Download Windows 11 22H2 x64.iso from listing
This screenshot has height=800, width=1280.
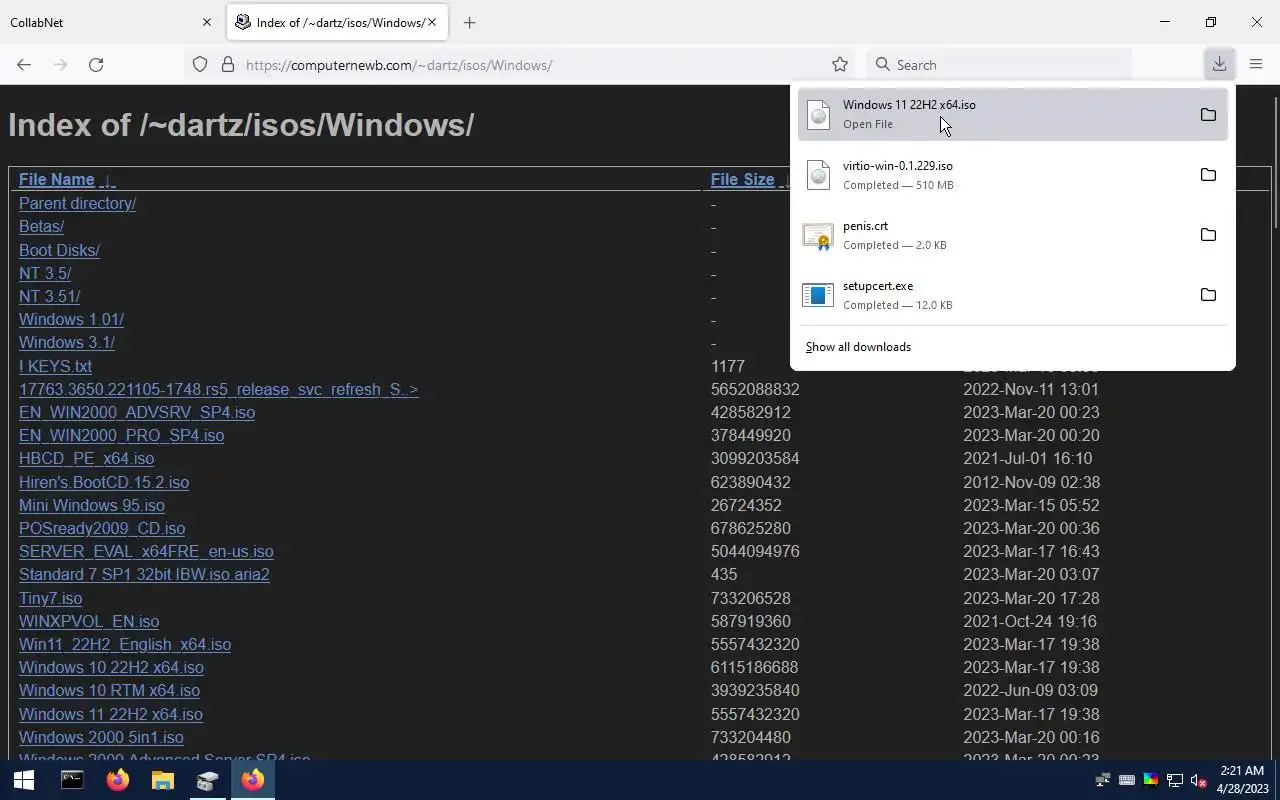point(111,714)
